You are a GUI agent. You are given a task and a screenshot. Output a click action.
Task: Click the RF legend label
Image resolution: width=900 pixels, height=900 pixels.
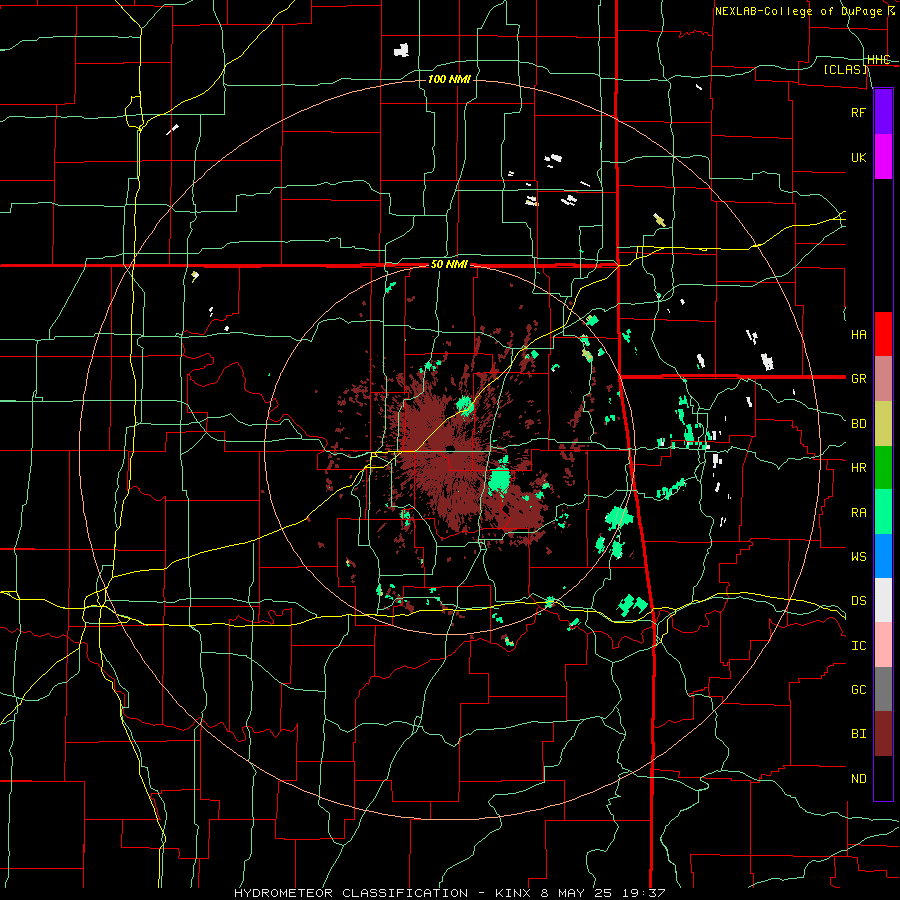tap(858, 112)
